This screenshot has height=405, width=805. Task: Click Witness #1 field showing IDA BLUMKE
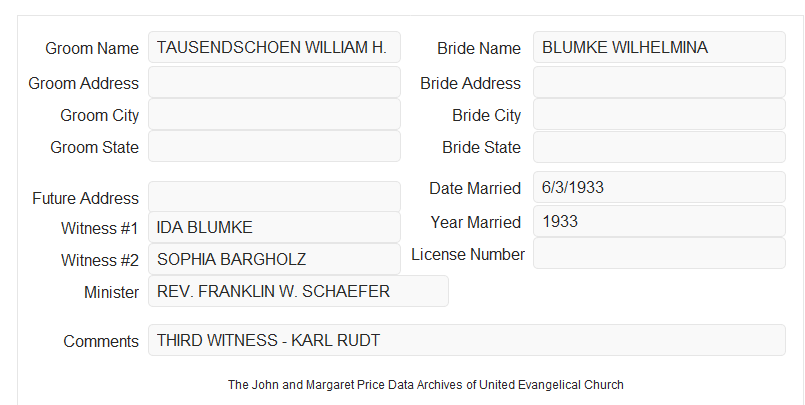pos(274,227)
